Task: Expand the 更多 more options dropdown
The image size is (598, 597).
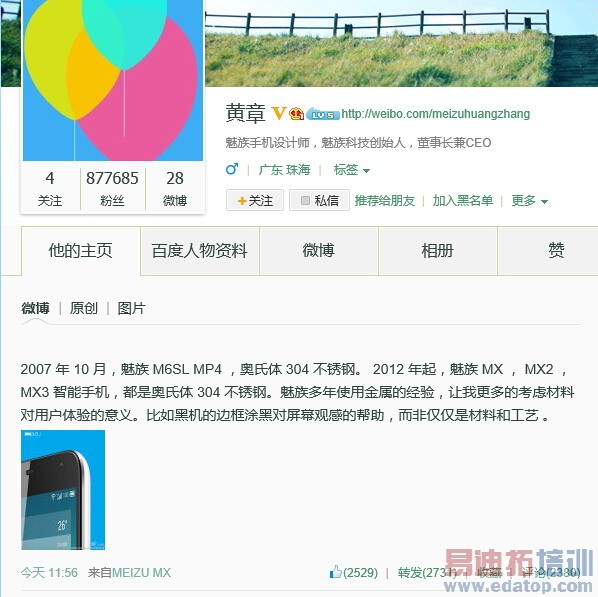Action: point(529,201)
